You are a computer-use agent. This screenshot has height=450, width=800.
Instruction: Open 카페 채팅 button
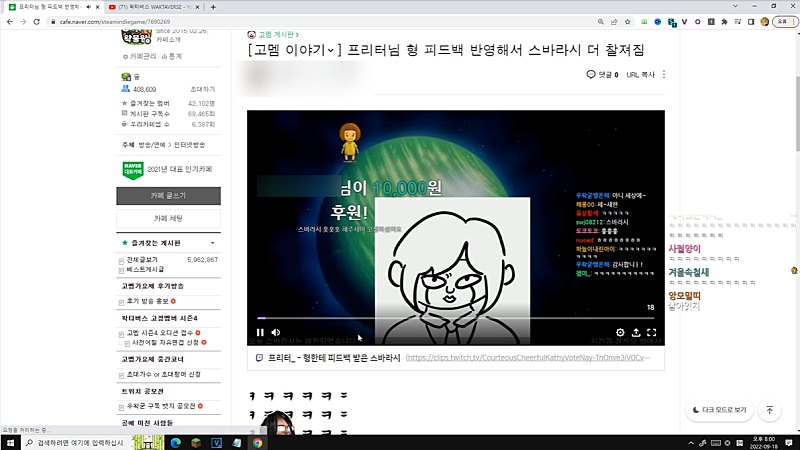pyautogui.click(x=168, y=218)
